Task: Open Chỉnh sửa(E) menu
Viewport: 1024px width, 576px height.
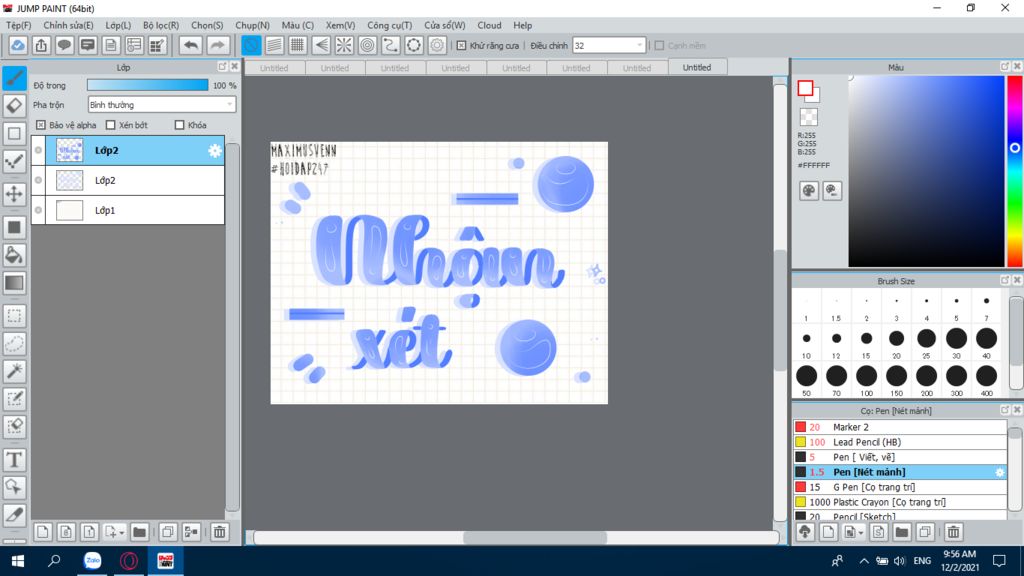Action: (69, 25)
